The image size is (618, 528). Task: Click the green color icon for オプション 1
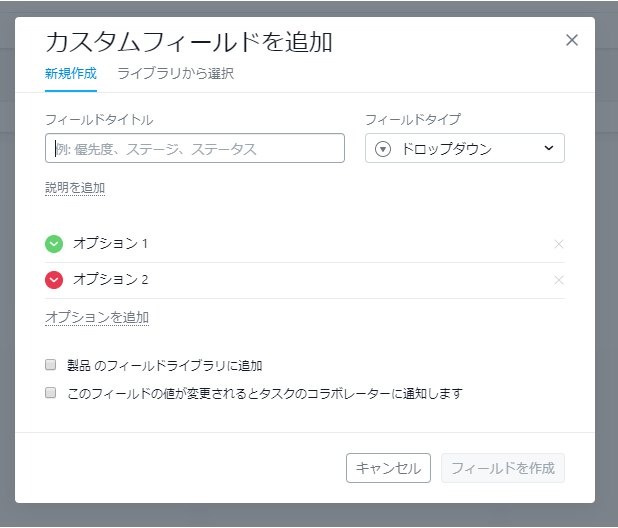[54, 244]
